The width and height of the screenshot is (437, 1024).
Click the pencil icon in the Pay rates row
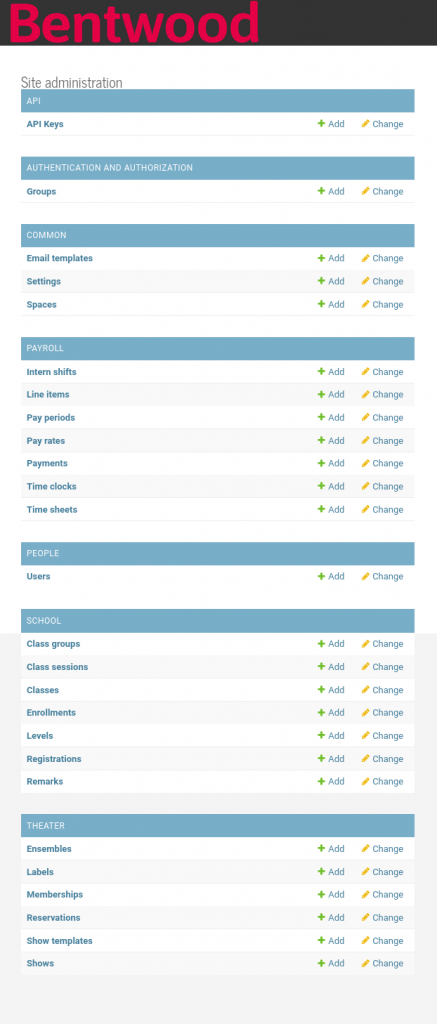pyautogui.click(x=366, y=440)
